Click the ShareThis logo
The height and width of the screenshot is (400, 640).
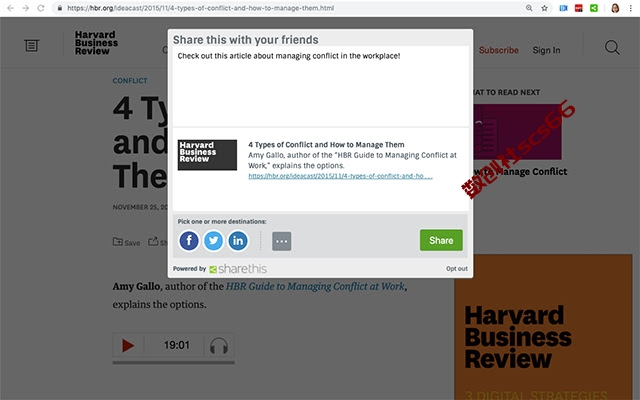(238, 269)
